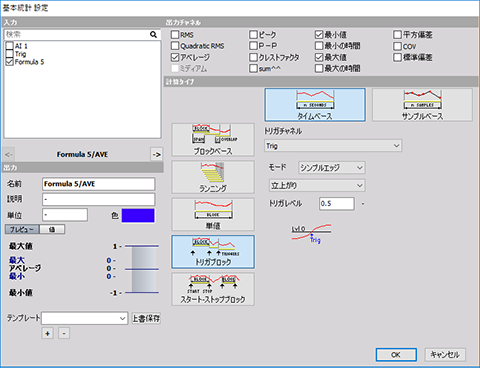The image size is (480, 368).
Task: Select the トリガブロック calculation type
Action: click(x=213, y=252)
